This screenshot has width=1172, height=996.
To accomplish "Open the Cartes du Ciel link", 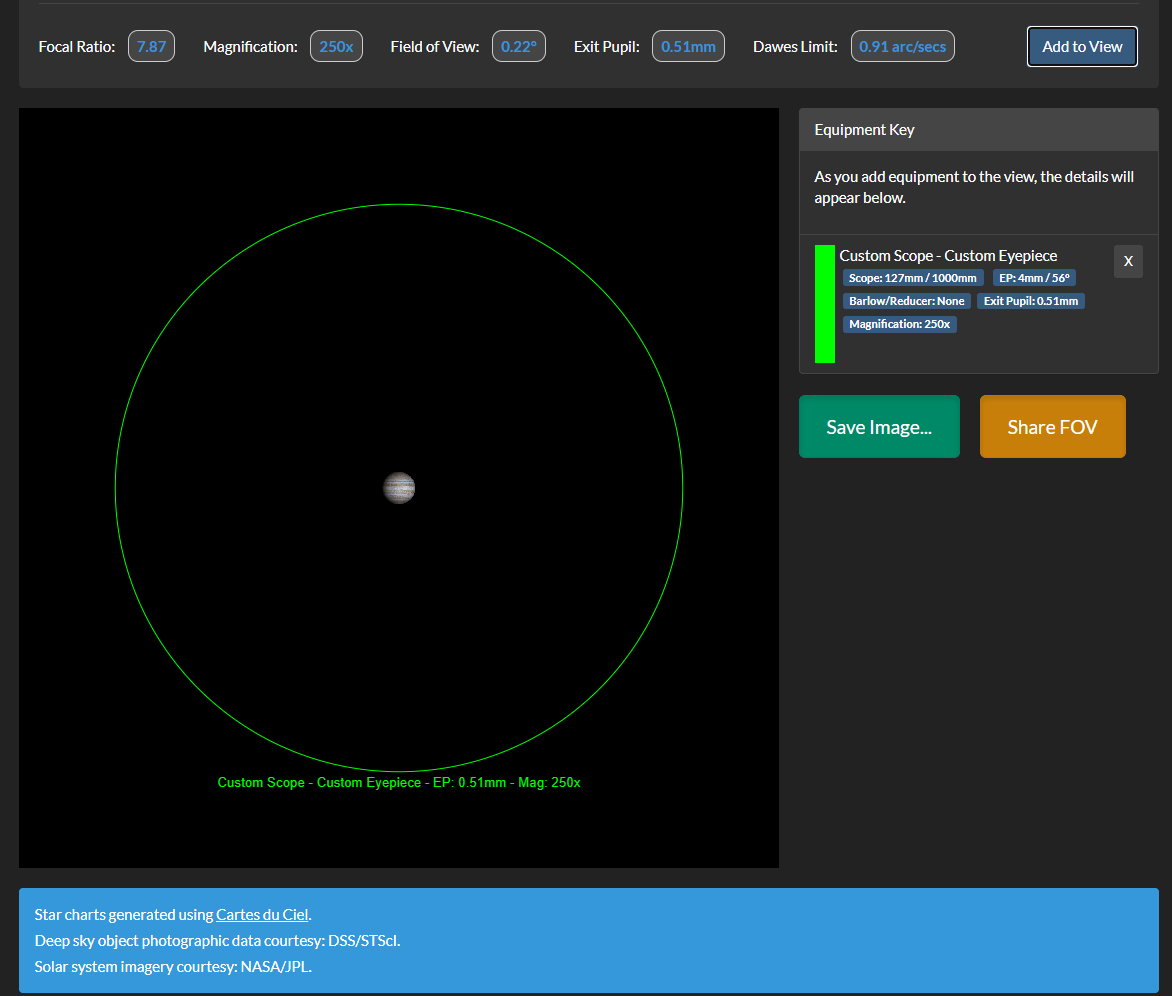I will (x=262, y=914).
